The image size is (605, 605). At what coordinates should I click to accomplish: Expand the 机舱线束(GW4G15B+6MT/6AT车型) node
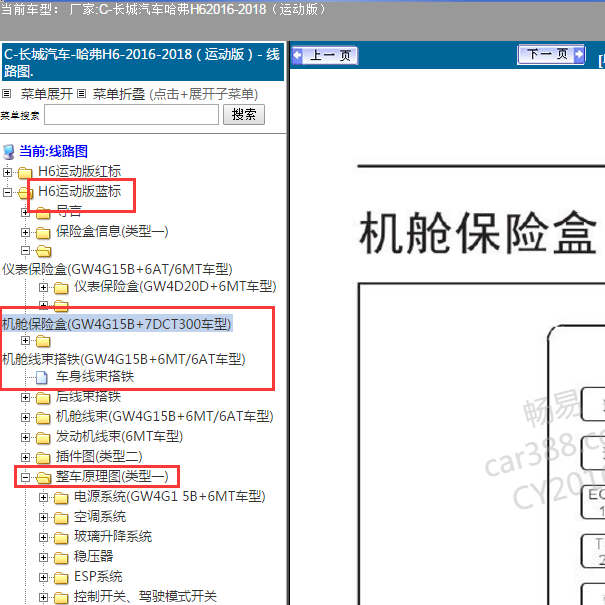[25, 417]
